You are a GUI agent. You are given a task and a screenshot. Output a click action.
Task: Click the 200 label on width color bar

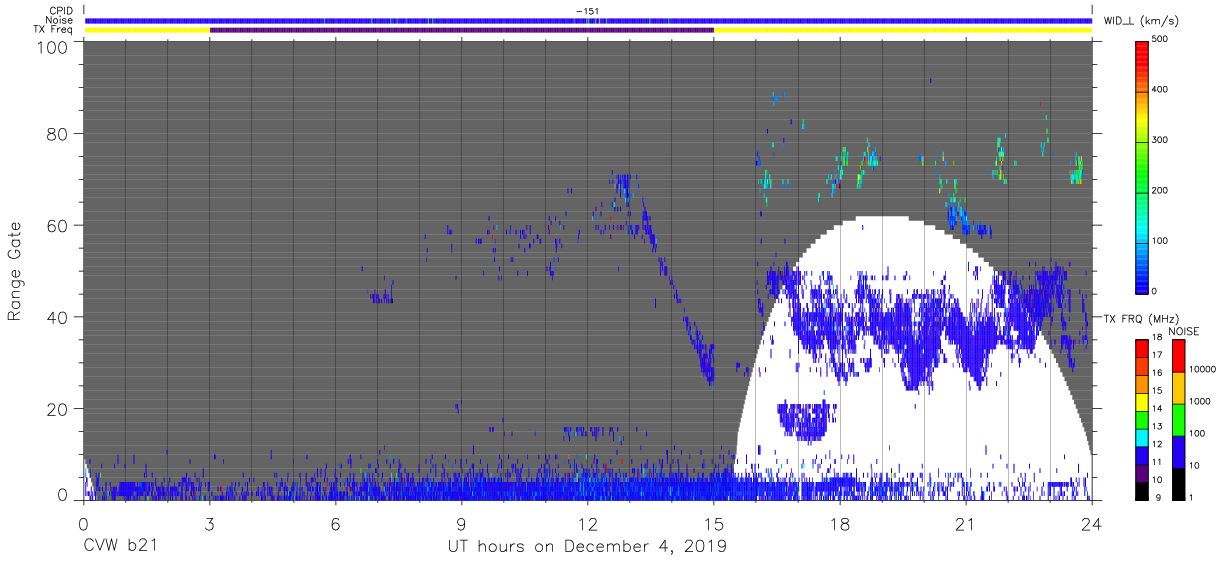(x=1161, y=190)
